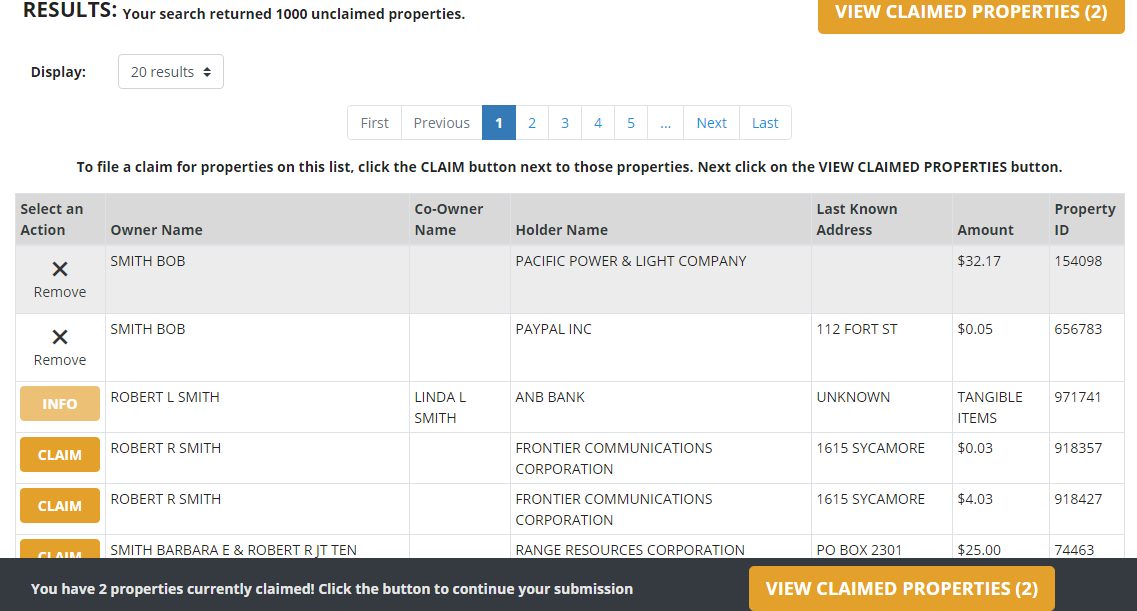Screen dimensions: 1137x611
Task: Remove the SMITH BOB PayPal Inc property claim
Action: point(59,346)
